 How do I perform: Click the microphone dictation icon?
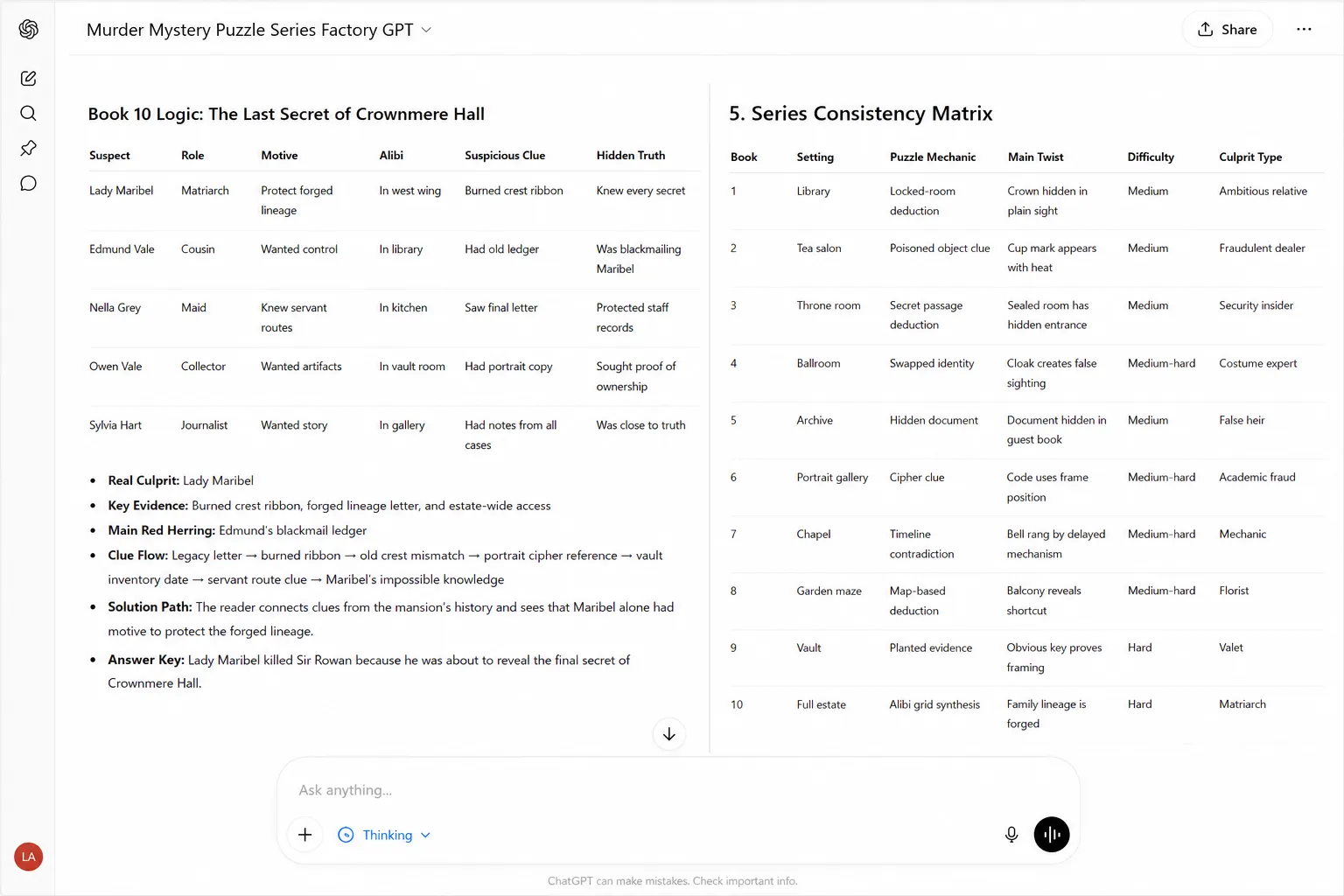click(x=1011, y=835)
